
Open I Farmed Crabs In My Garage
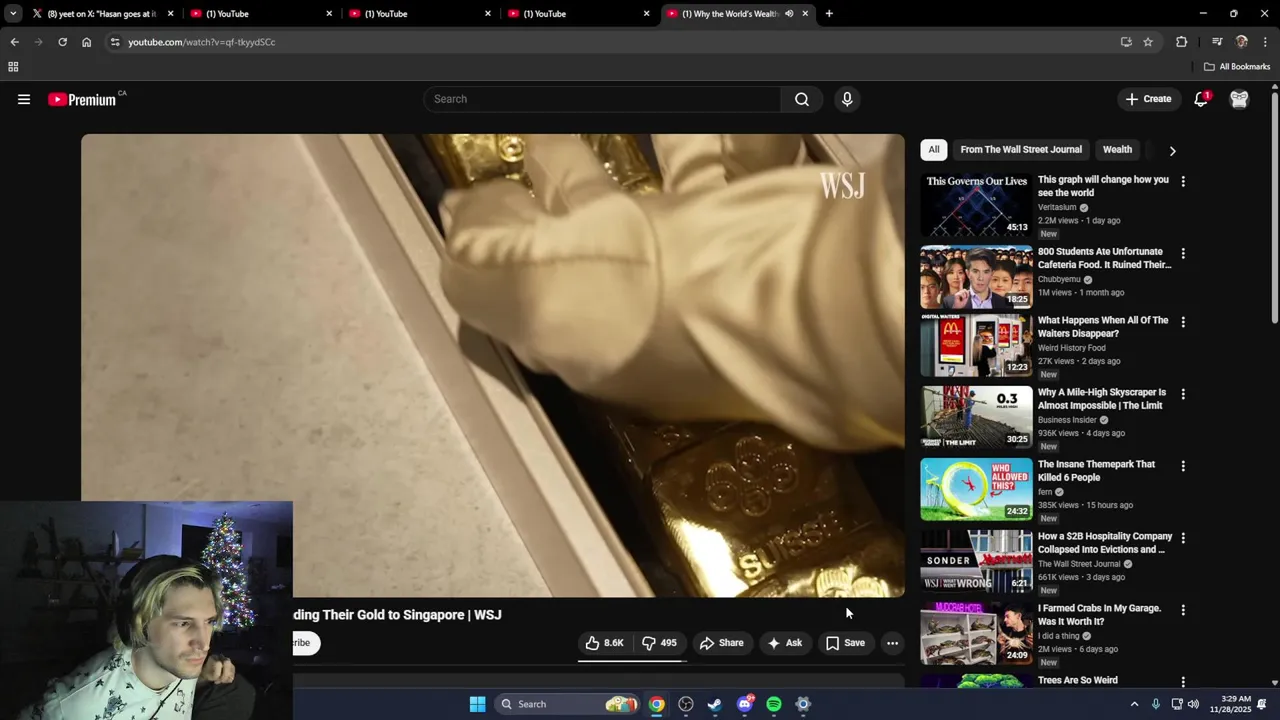1099,615
